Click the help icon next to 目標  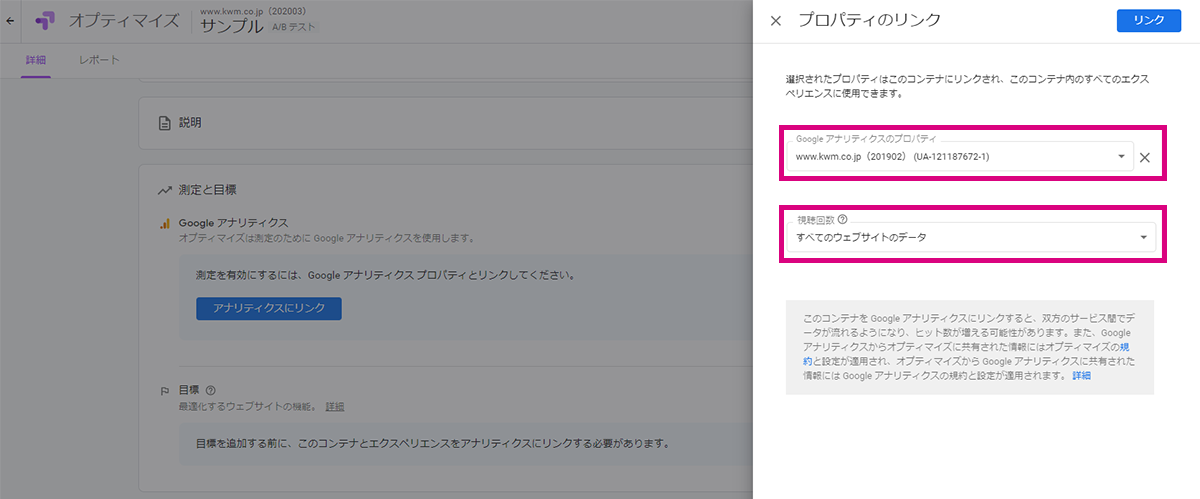[211, 390]
